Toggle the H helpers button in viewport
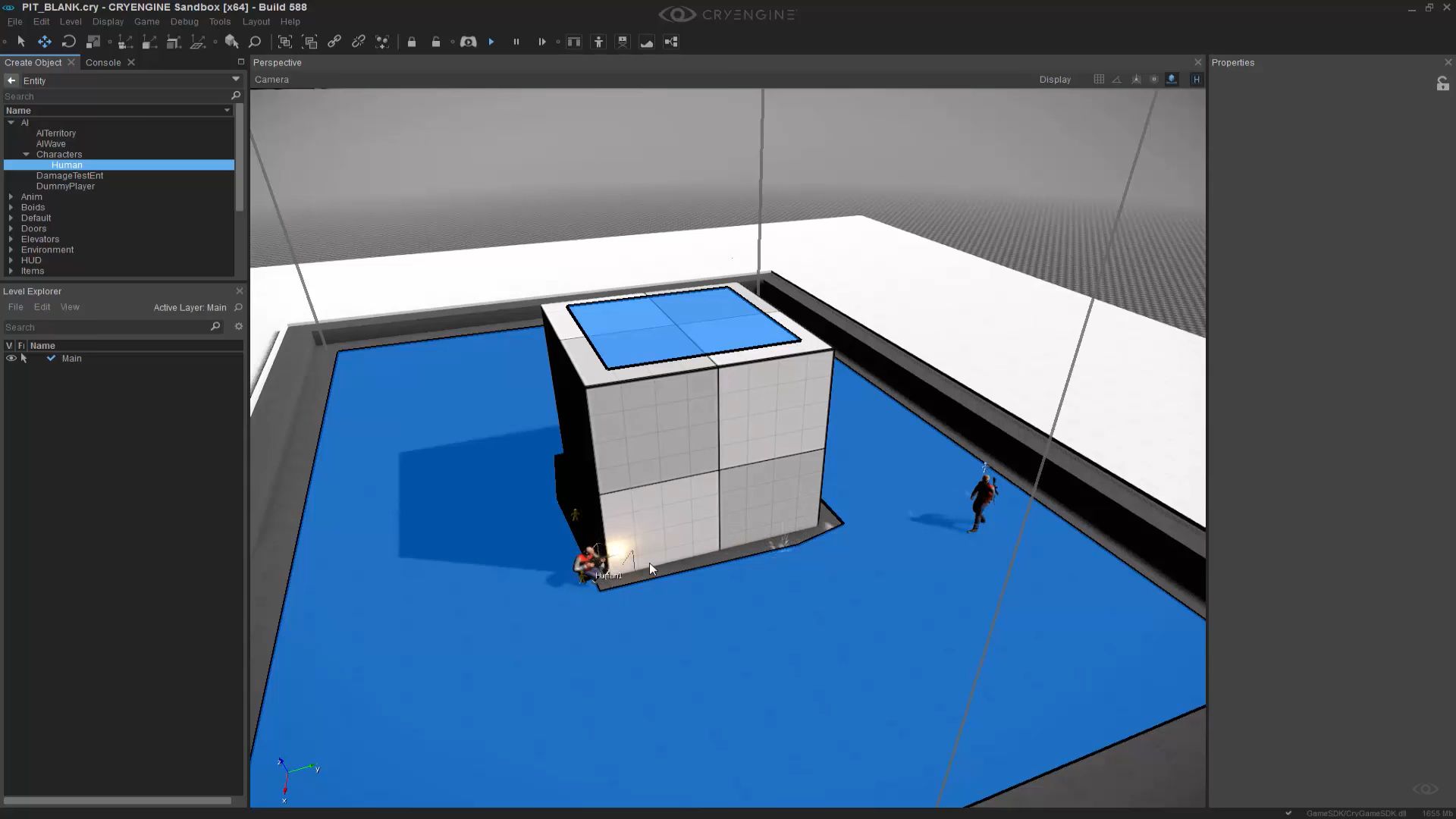The height and width of the screenshot is (819, 1456). point(1197,79)
